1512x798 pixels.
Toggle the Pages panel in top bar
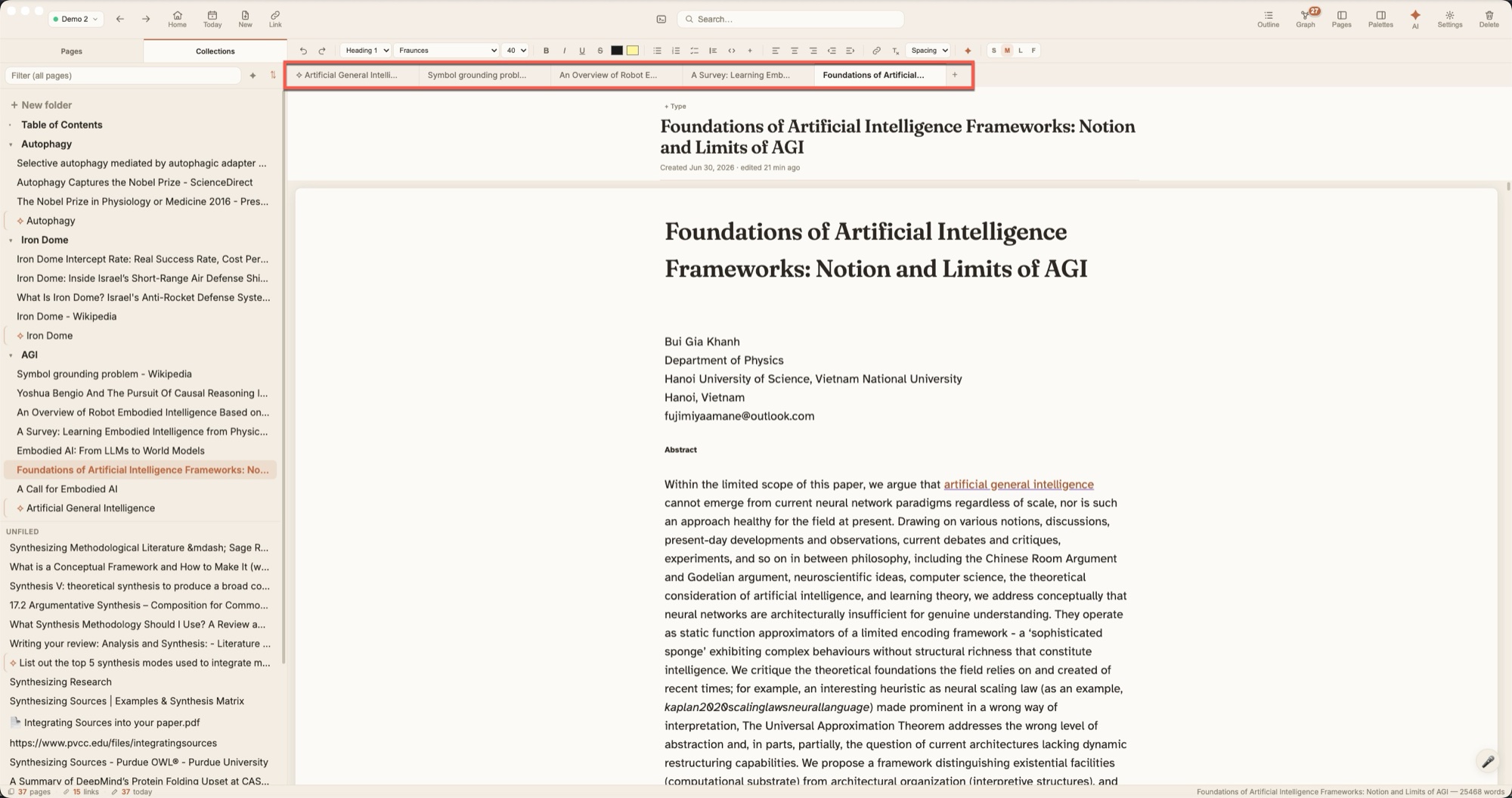tap(1341, 19)
